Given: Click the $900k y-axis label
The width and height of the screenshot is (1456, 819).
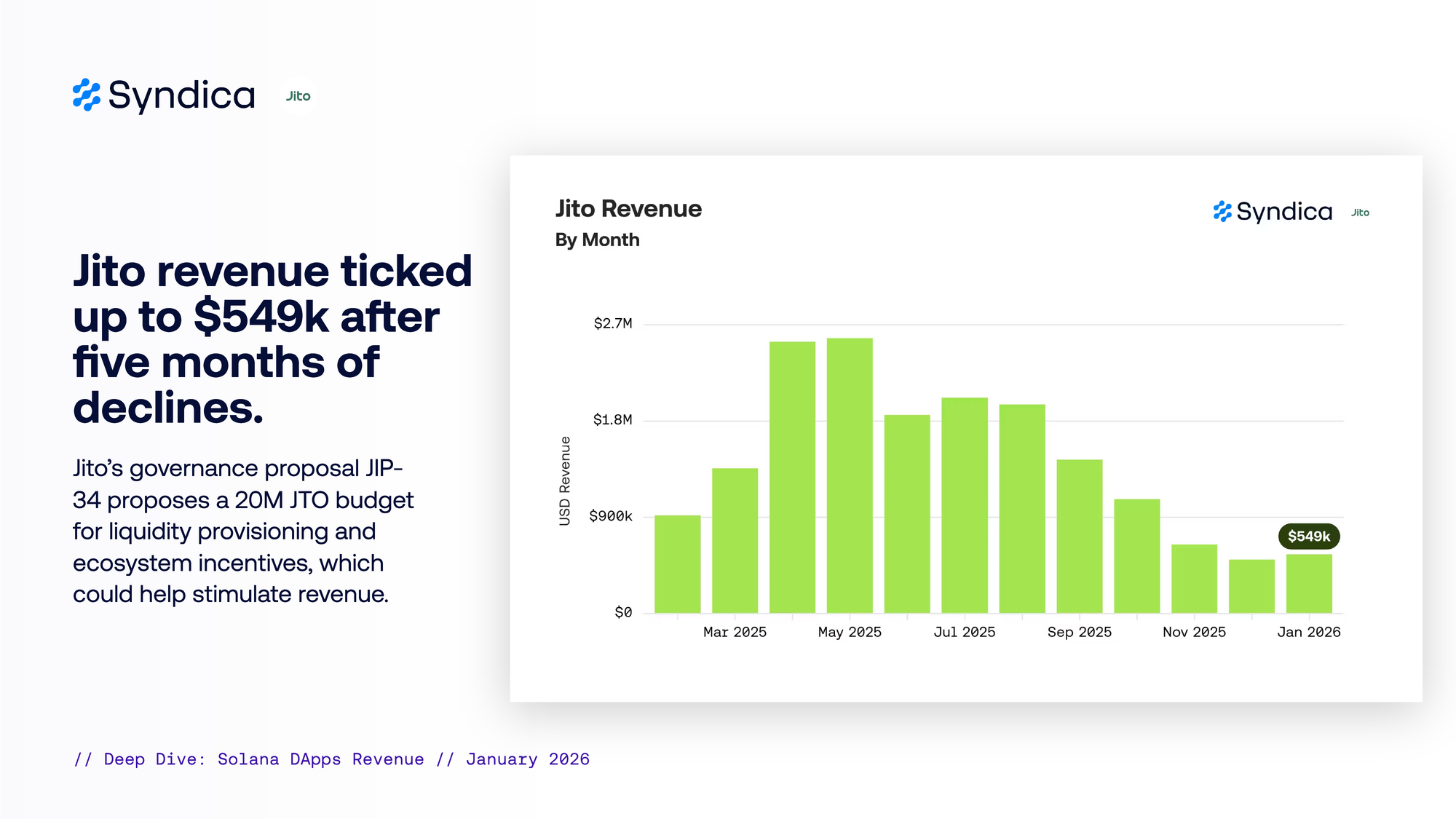Looking at the screenshot, I should pos(610,516).
